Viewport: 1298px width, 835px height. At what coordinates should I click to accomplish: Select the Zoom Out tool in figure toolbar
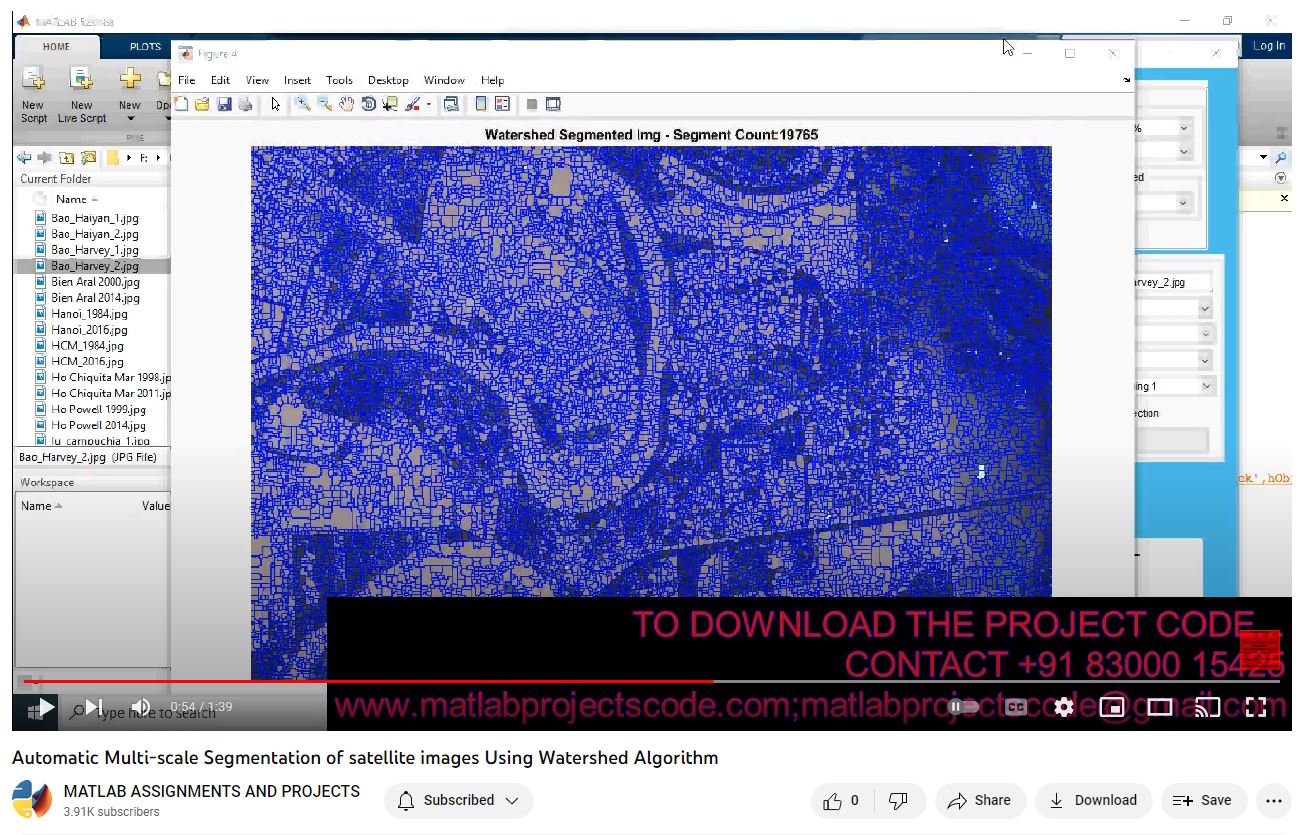(325, 104)
